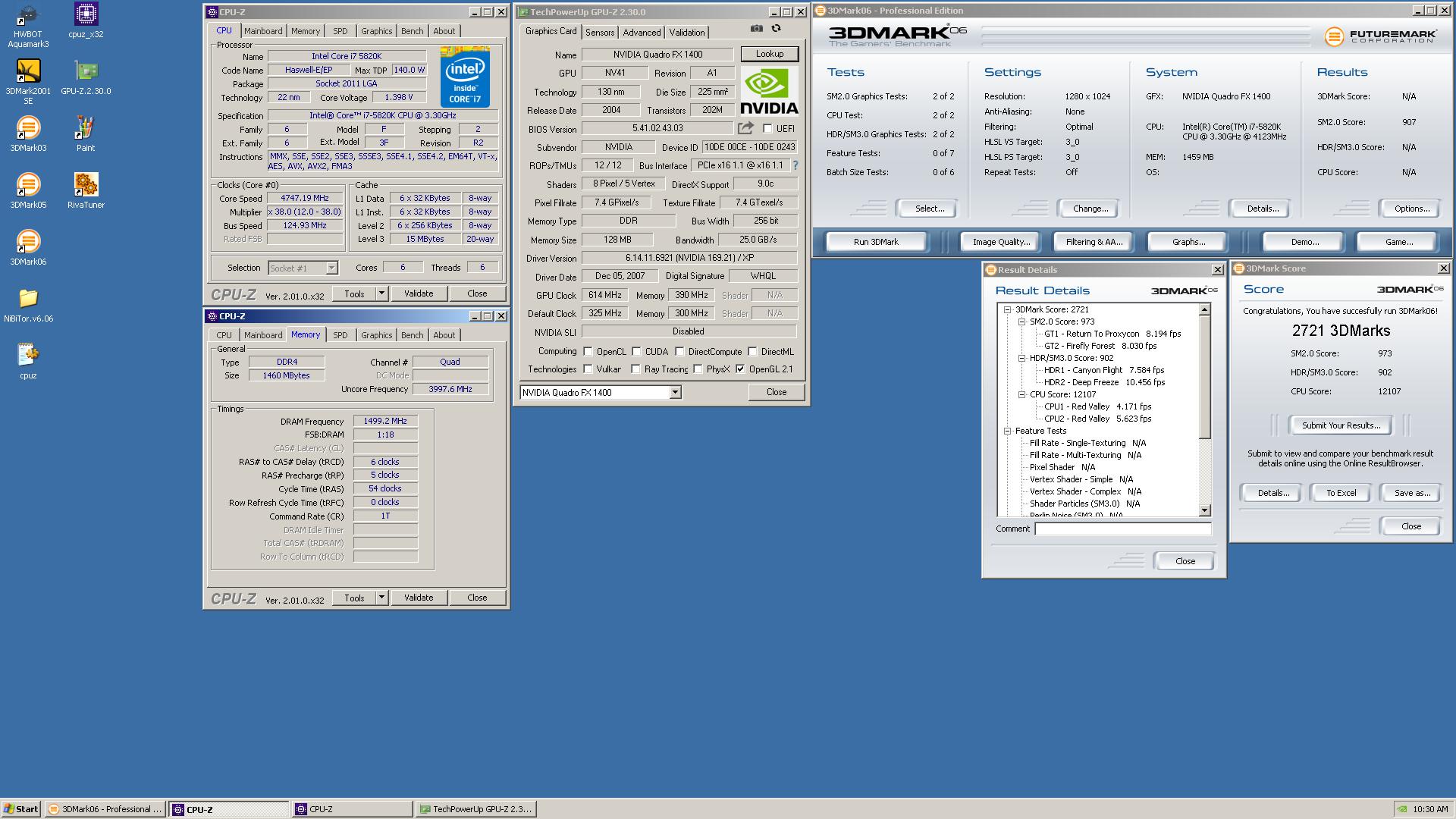
Task: Click 3DMark06 title bar icon
Action: click(x=820, y=11)
